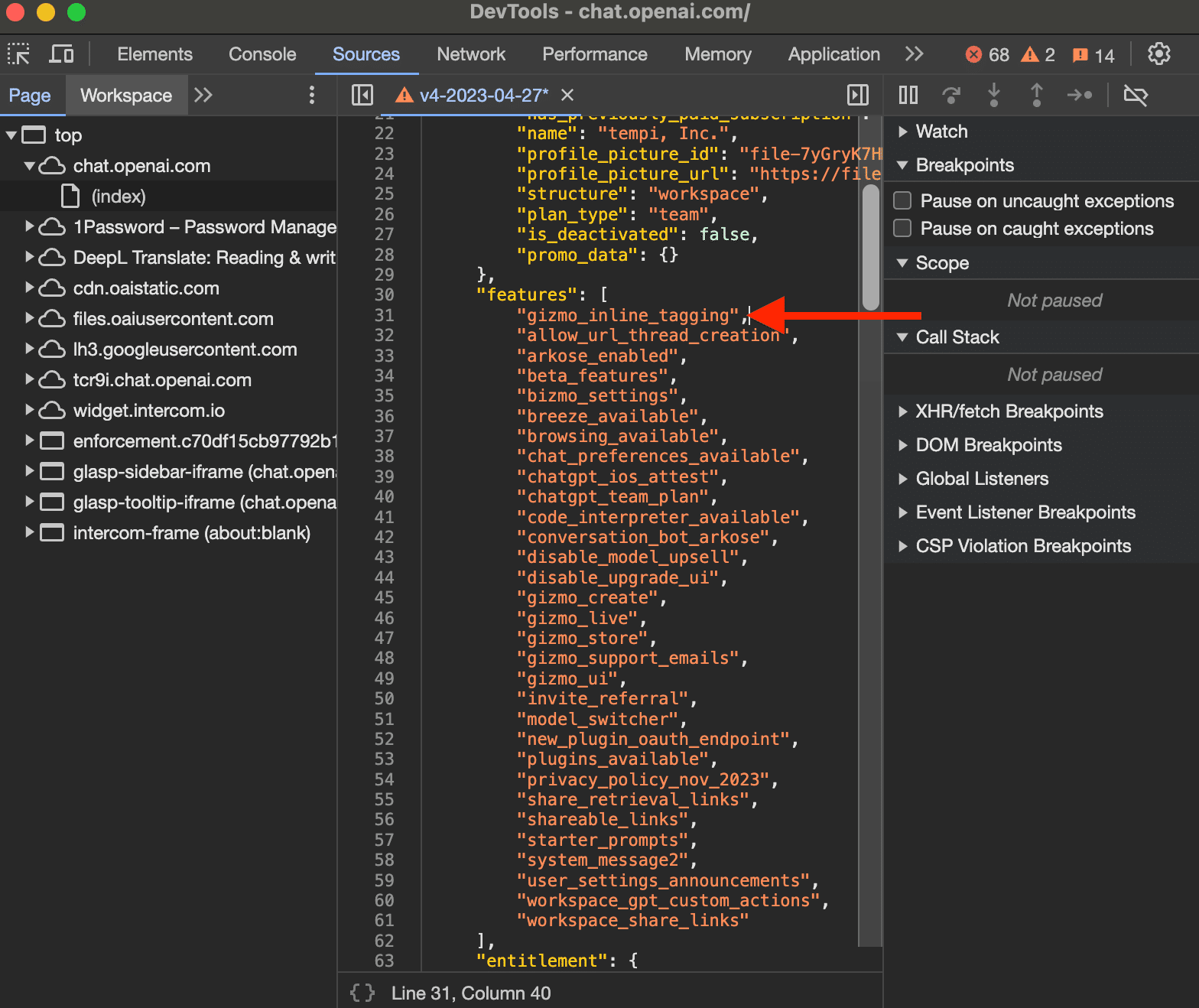Select the Workspace navigator tab
Viewport: 1199px width, 1008px height.
126,95
